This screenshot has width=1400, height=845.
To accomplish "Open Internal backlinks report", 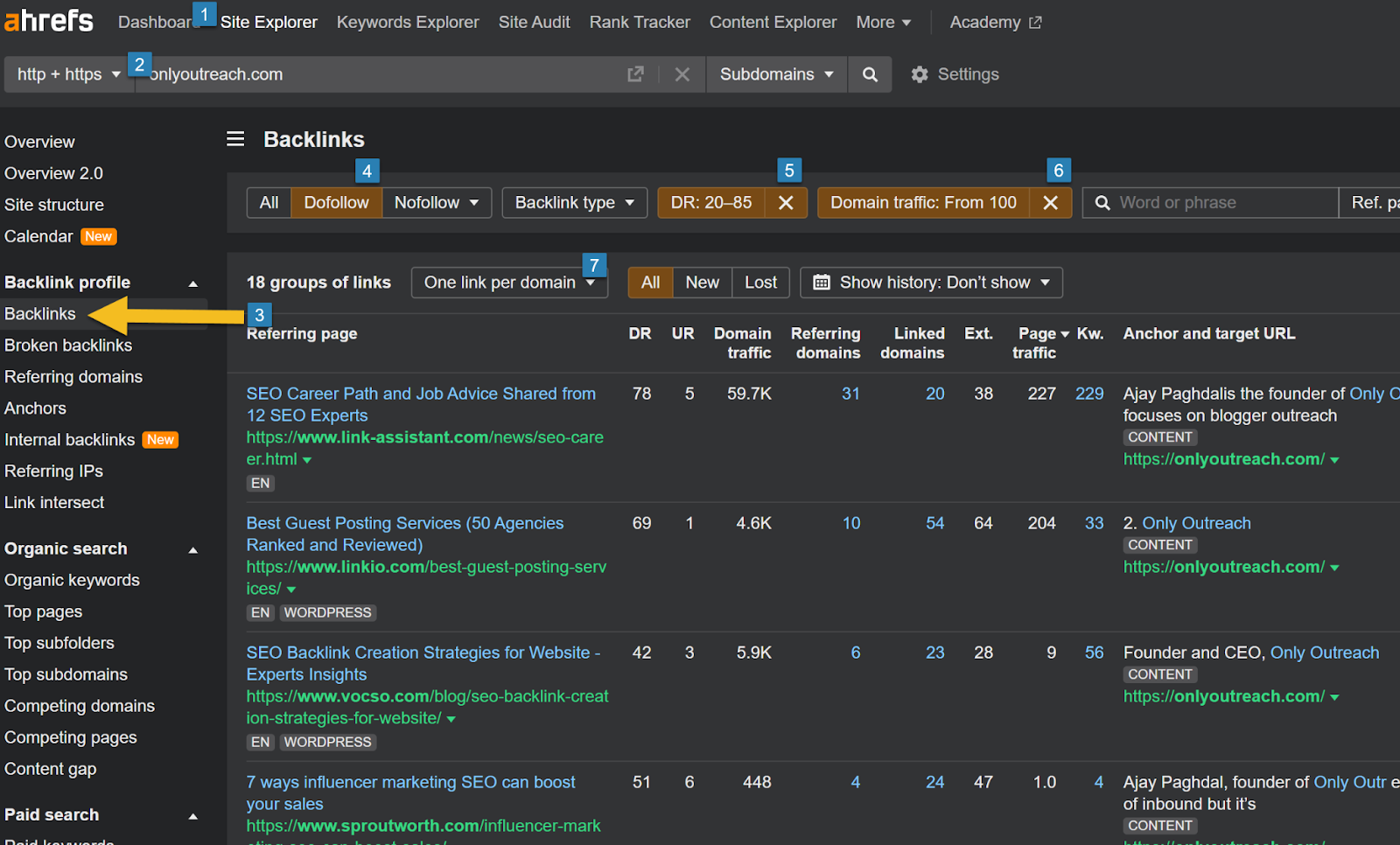I will pos(70,440).
